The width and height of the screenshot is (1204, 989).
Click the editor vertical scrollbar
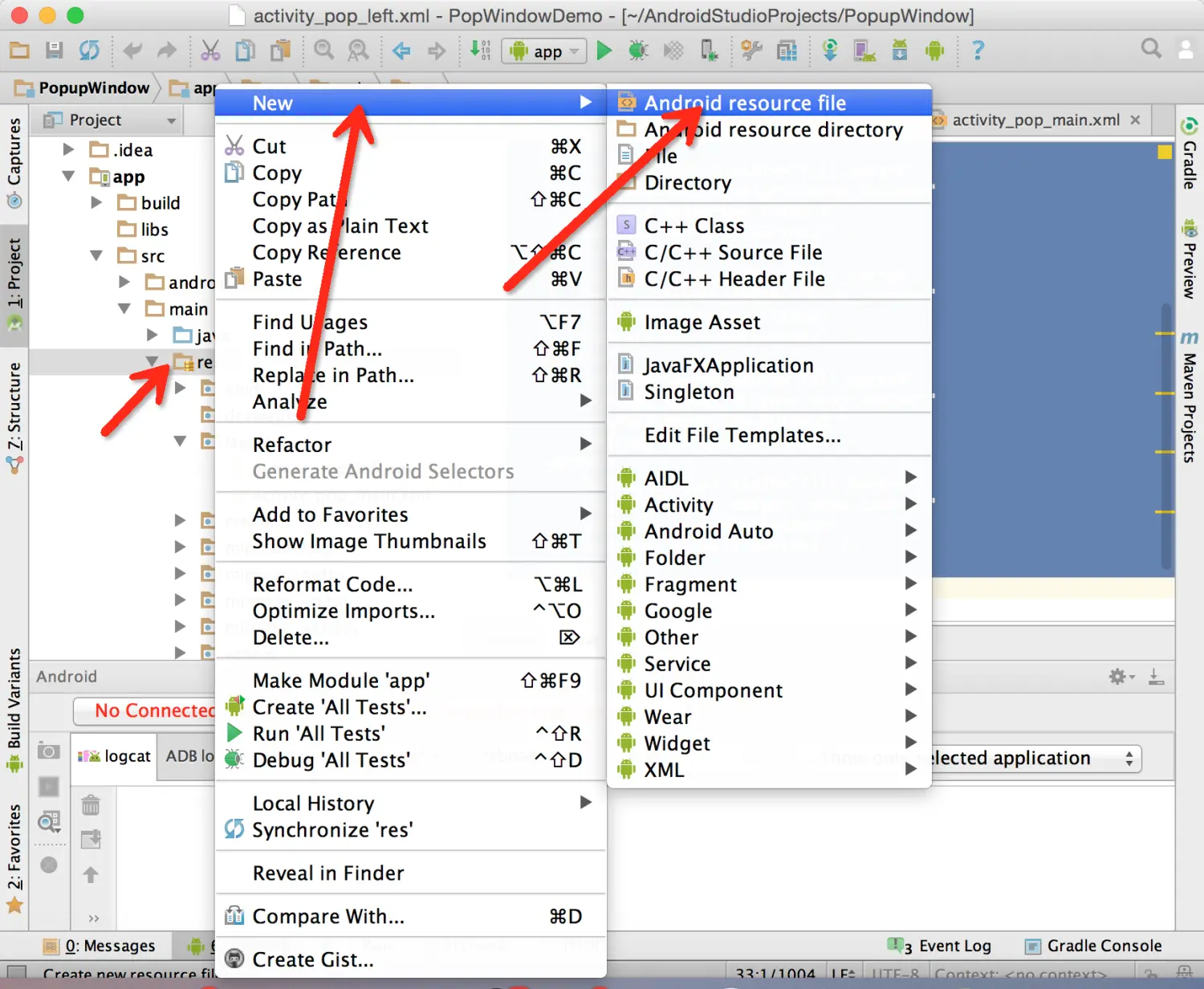coord(1166,438)
